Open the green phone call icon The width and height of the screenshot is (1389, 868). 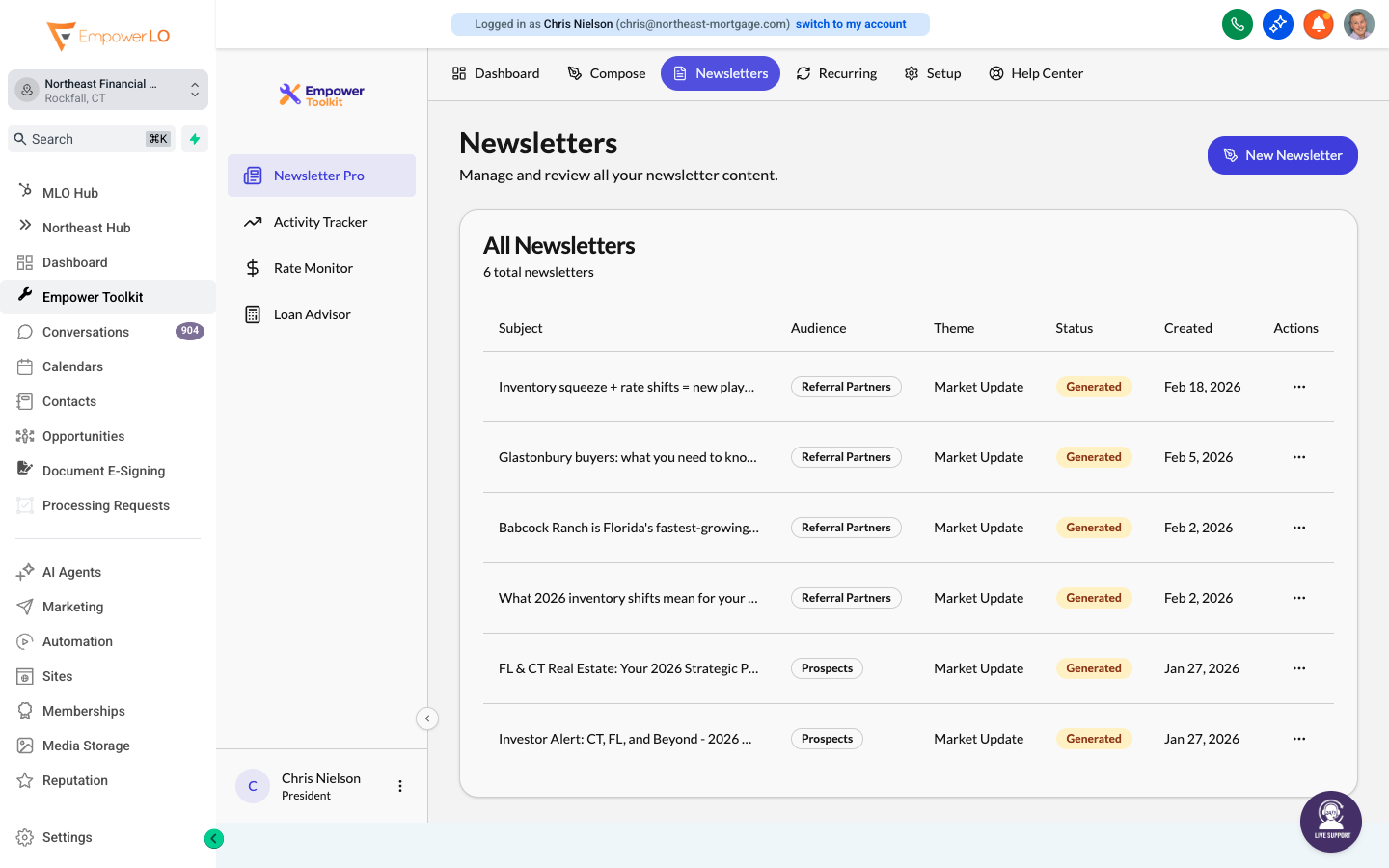(1238, 24)
